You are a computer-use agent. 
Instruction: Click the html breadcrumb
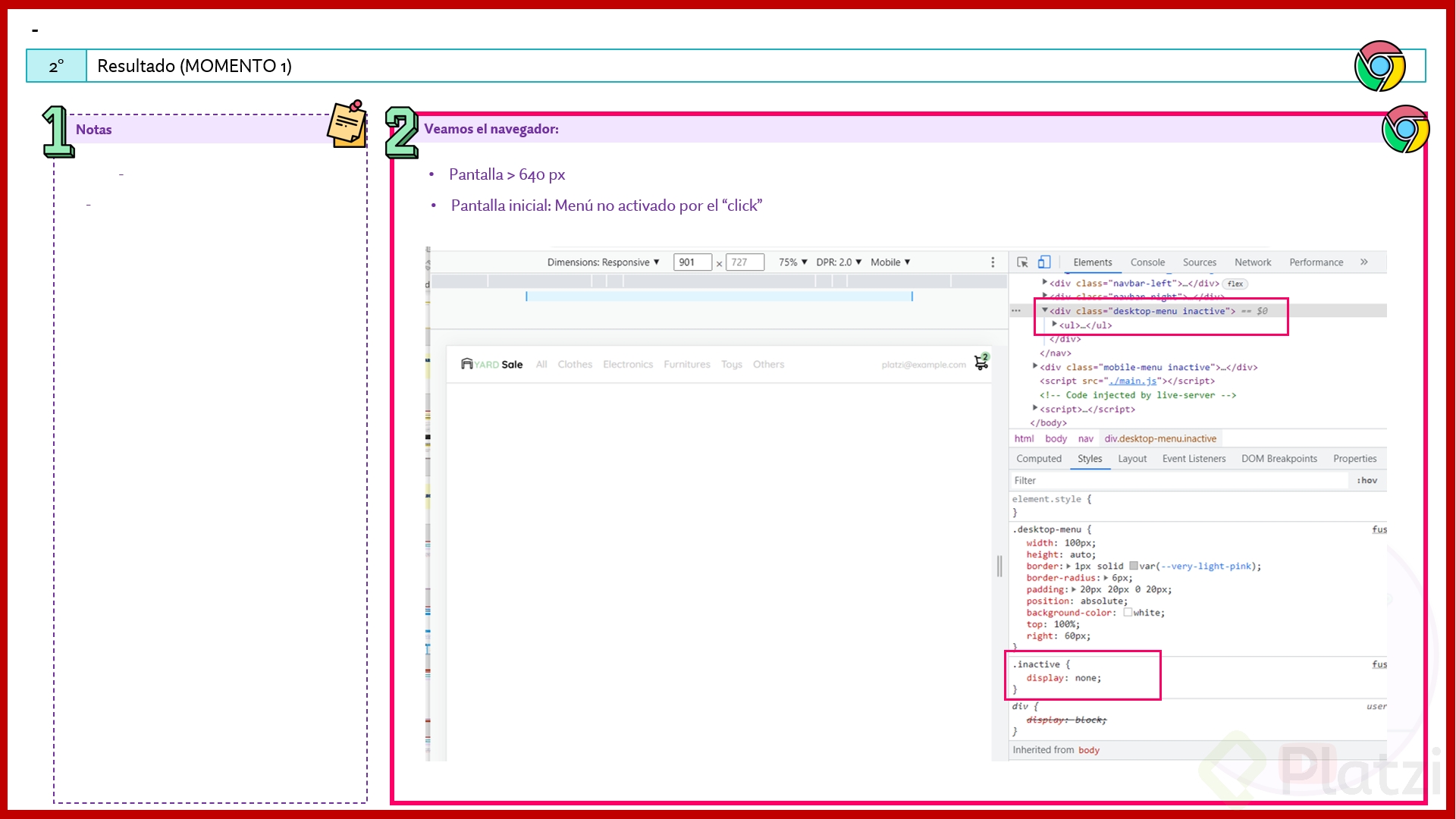(1024, 438)
